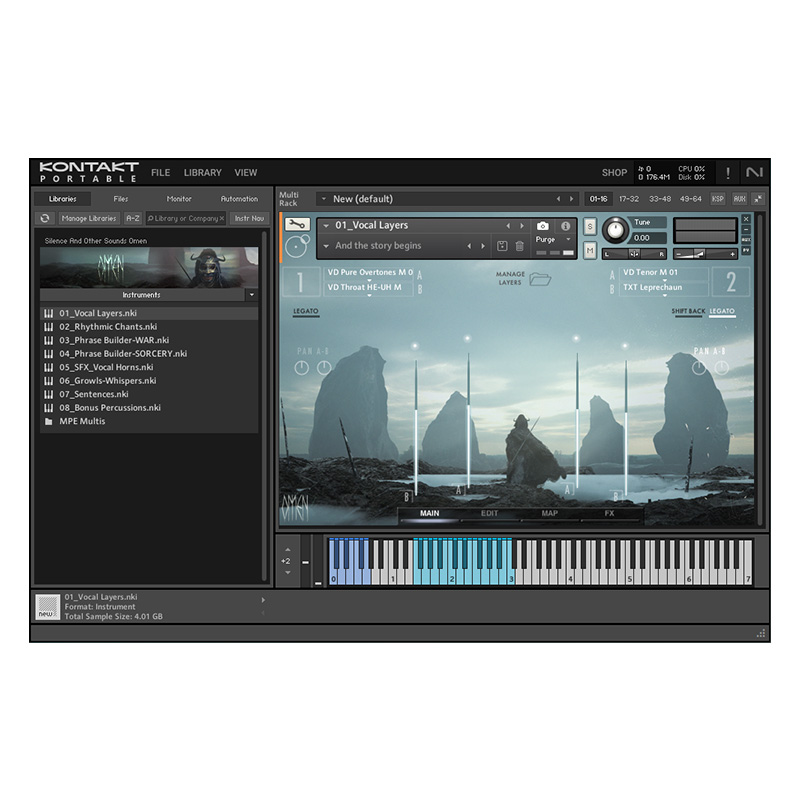
Task: Switch to the Files browser tab
Action: click(x=120, y=199)
